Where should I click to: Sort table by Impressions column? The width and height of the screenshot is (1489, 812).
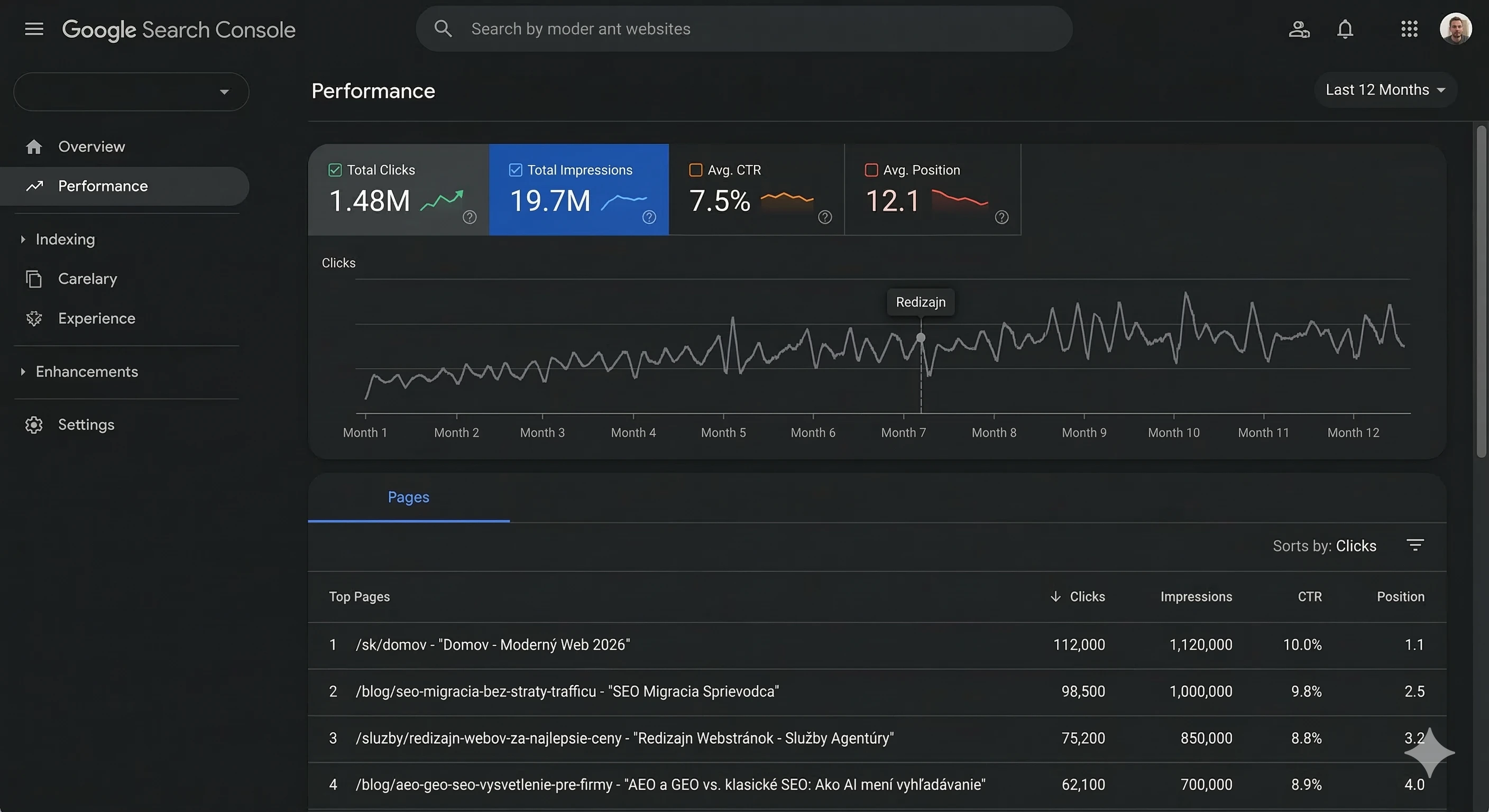point(1196,597)
